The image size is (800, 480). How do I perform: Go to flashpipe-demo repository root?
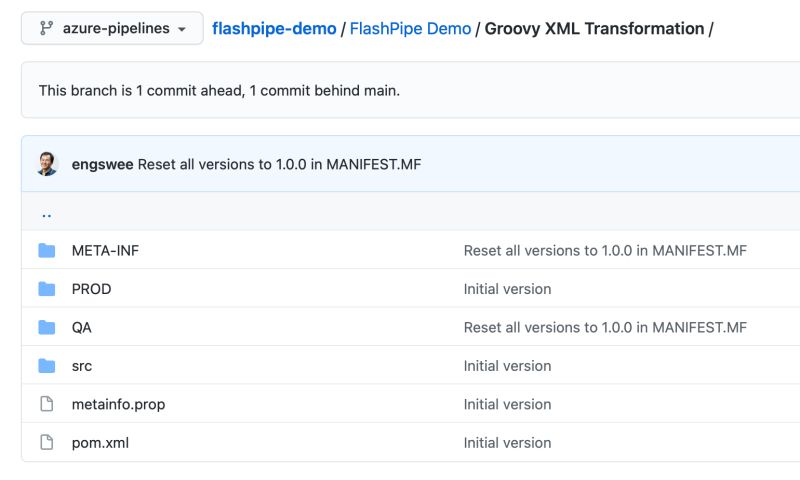point(274,29)
